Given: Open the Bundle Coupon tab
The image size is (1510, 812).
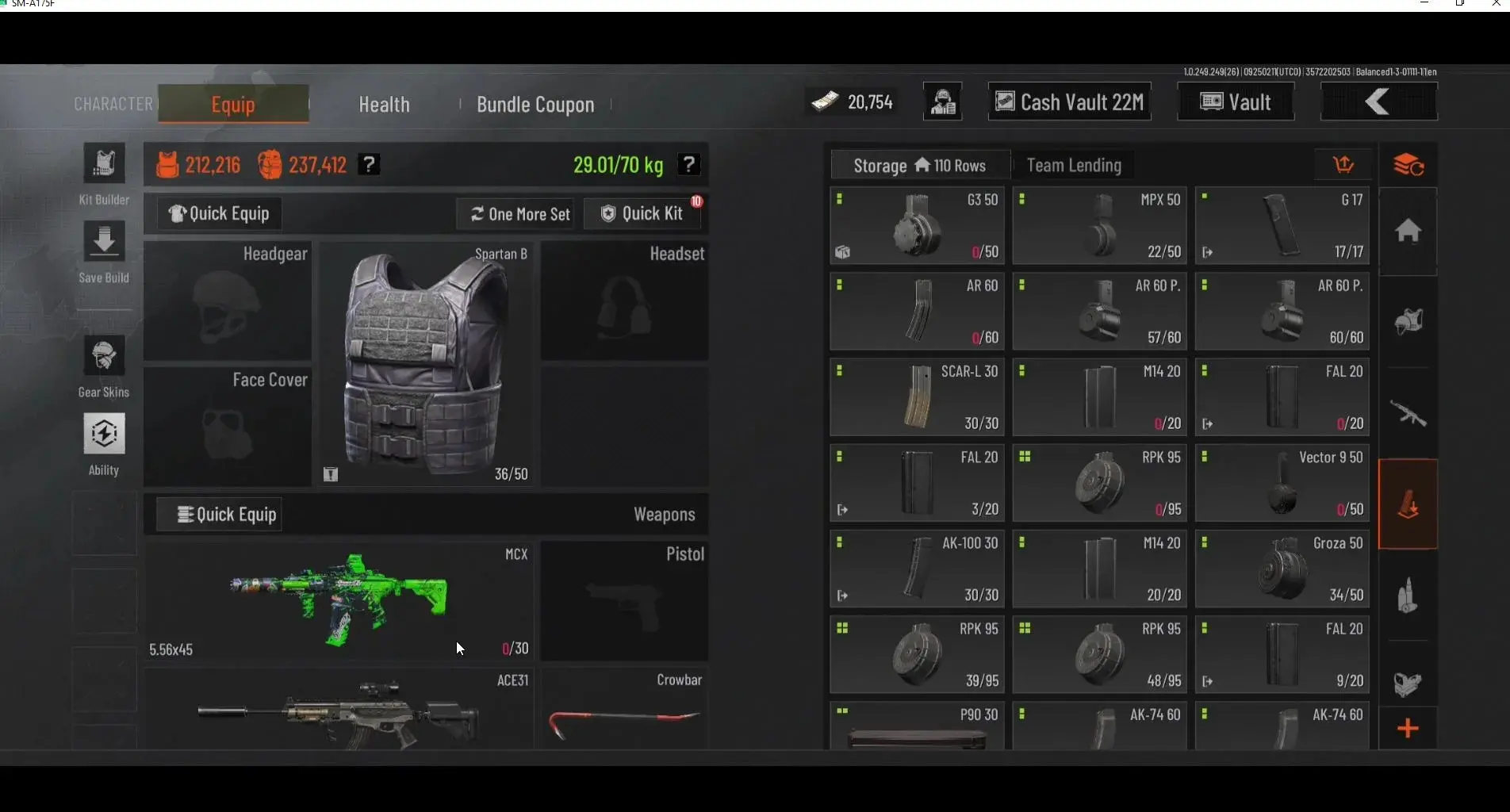Looking at the screenshot, I should (535, 105).
